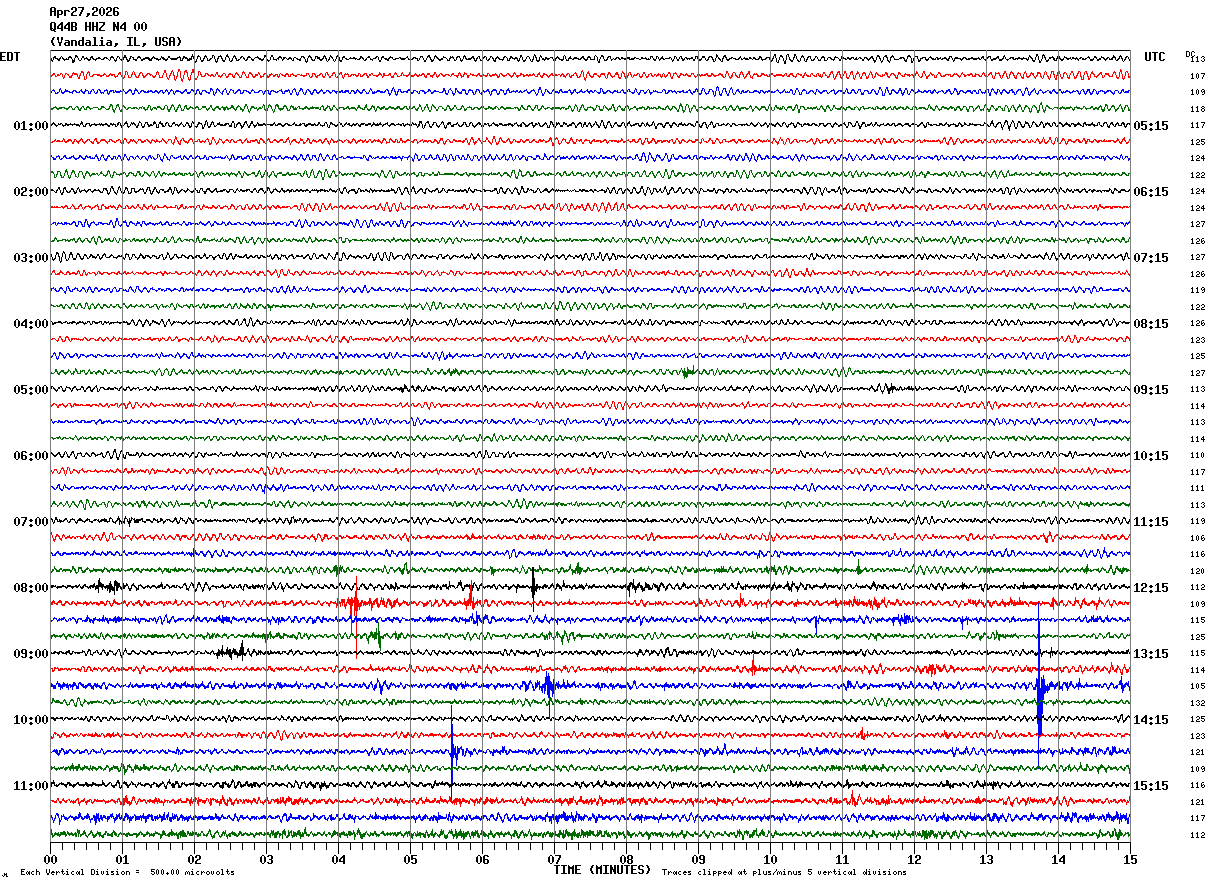Click the DC offset value '106'

1197,538
